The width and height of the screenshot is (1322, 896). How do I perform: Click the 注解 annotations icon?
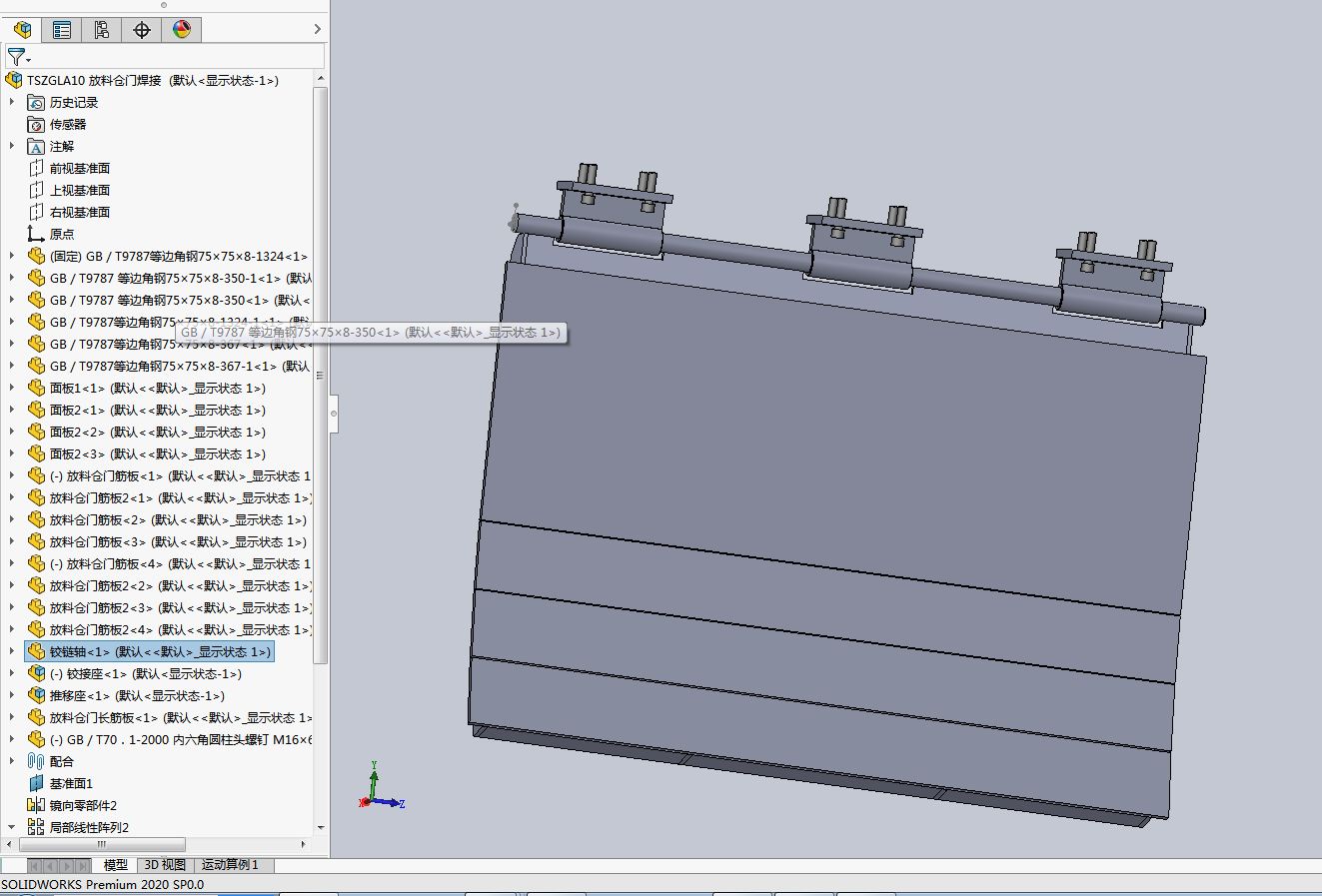(36, 147)
